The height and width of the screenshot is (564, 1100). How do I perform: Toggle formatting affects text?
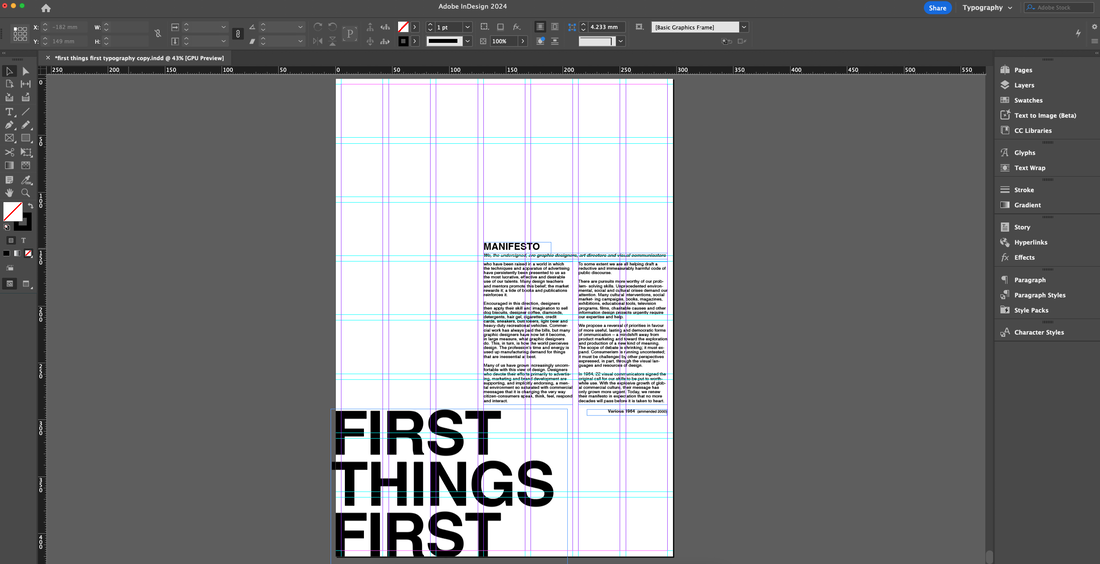(23, 240)
